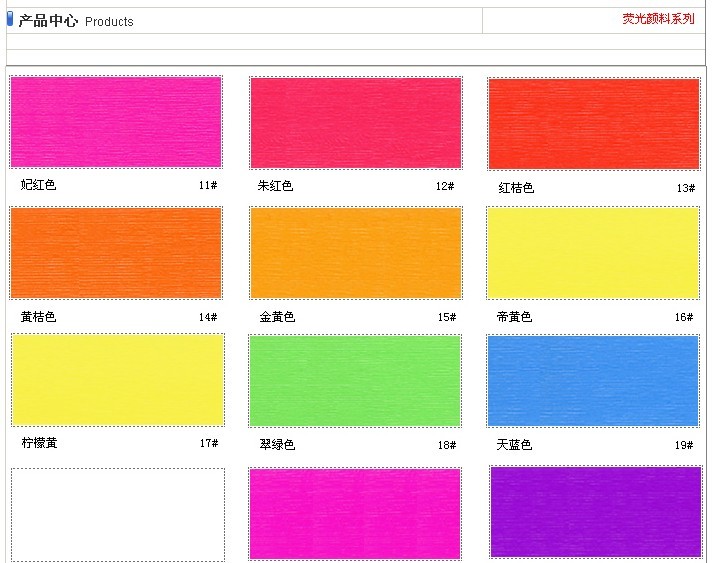Click the 黄桔色 label text
Viewport: 719px width, 563px height.
tap(39, 317)
